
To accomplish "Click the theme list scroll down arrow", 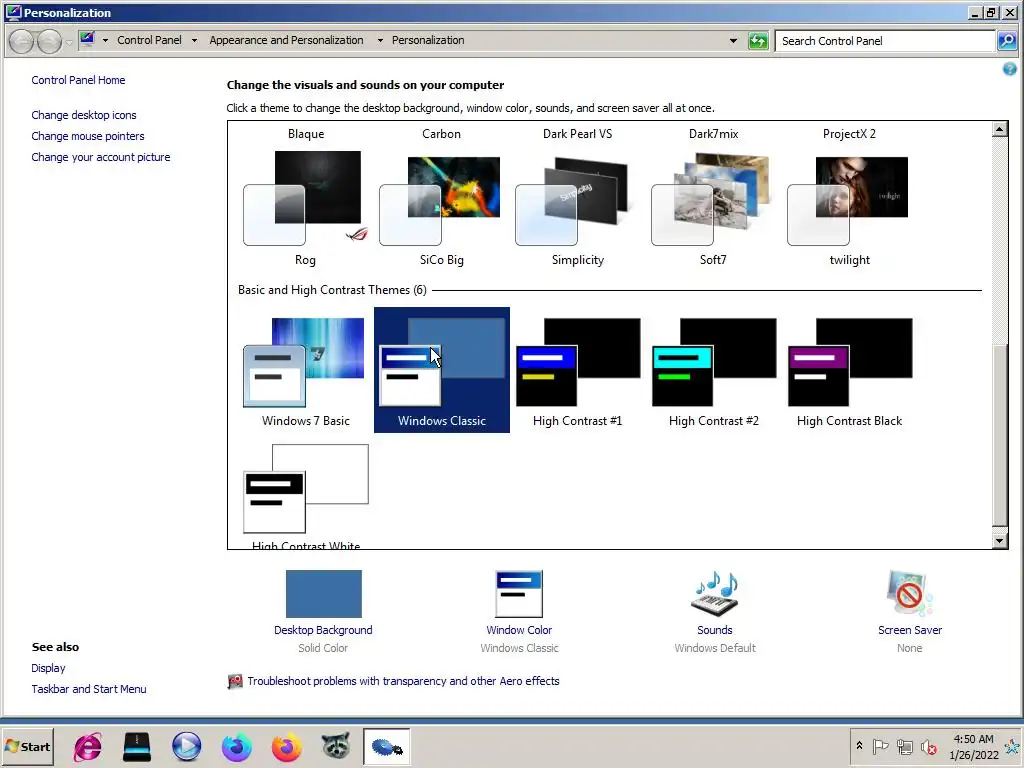I will point(999,541).
